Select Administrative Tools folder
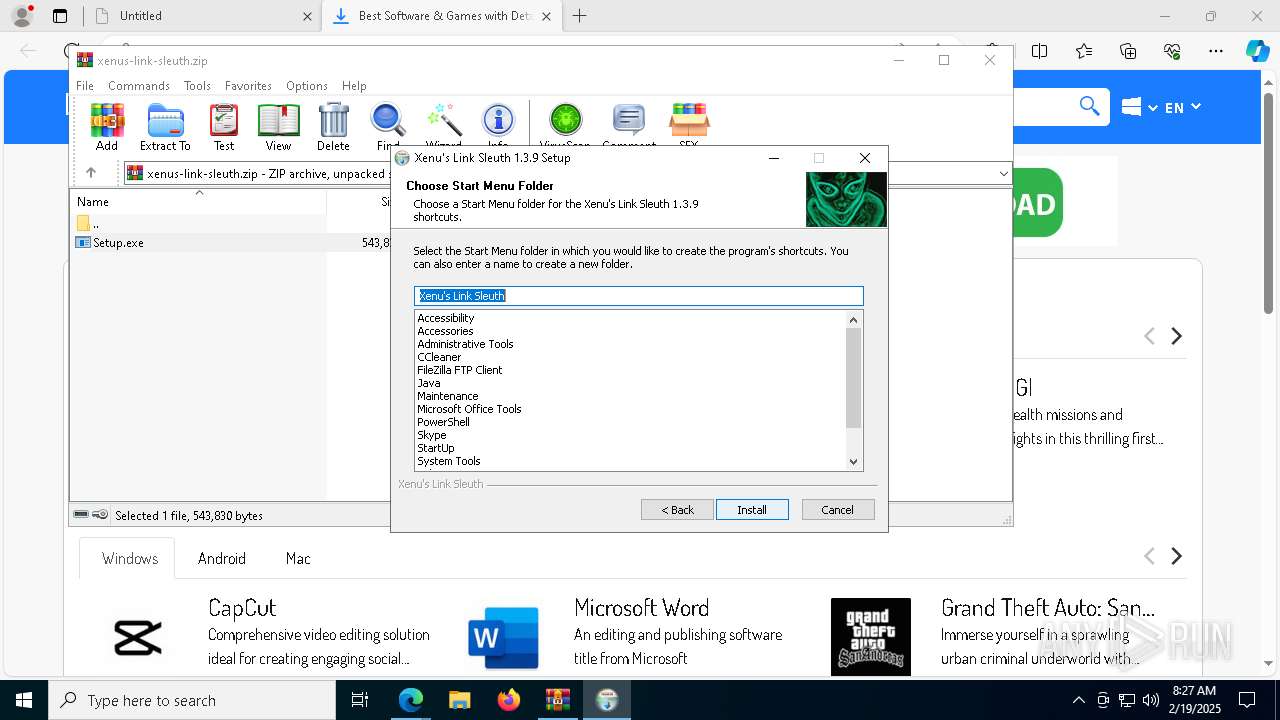1280x720 pixels. tap(465, 344)
